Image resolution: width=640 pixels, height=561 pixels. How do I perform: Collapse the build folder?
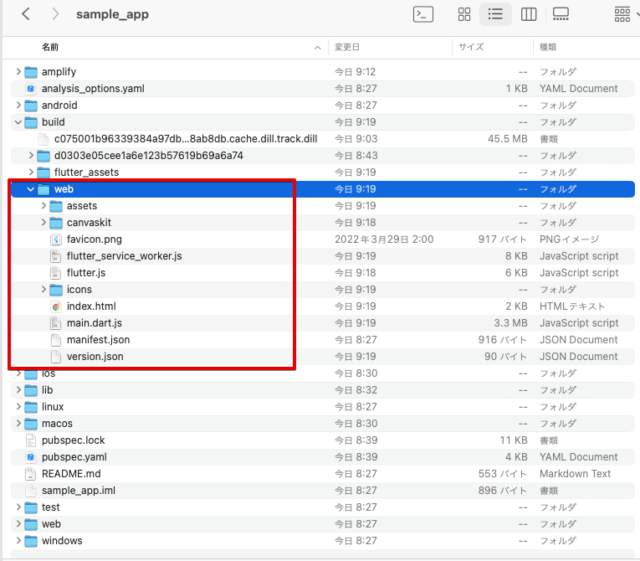pyautogui.click(x=18, y=122)
